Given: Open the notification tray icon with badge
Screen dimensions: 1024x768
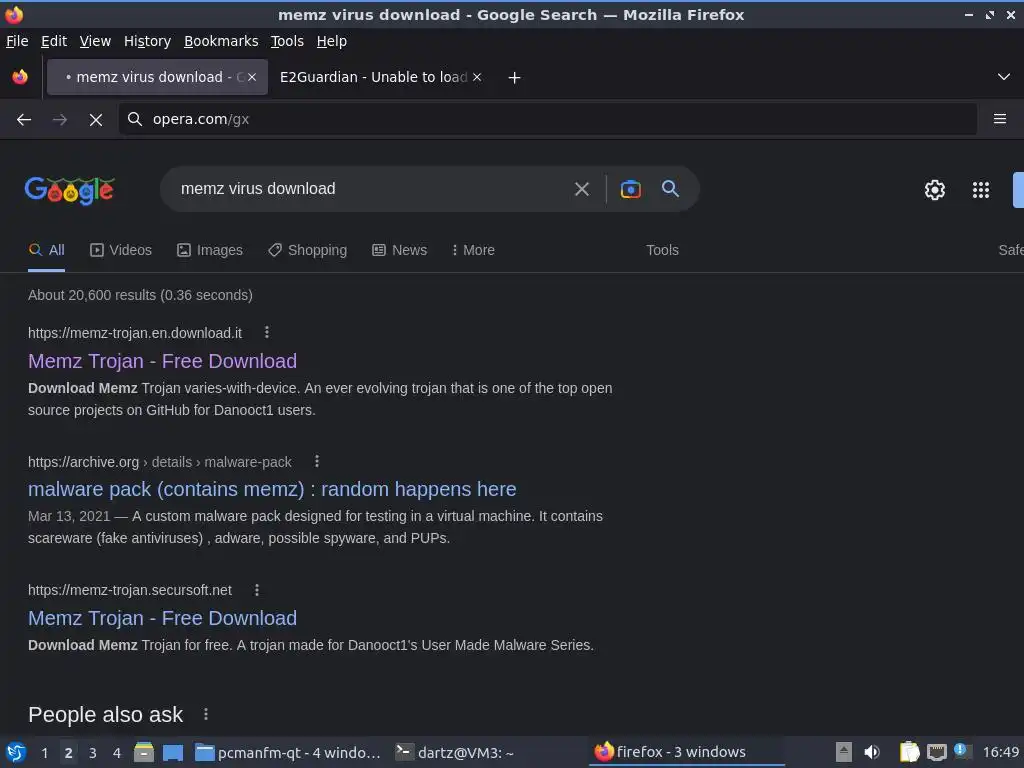Looking at the screenshot, I should coord(962,751).
